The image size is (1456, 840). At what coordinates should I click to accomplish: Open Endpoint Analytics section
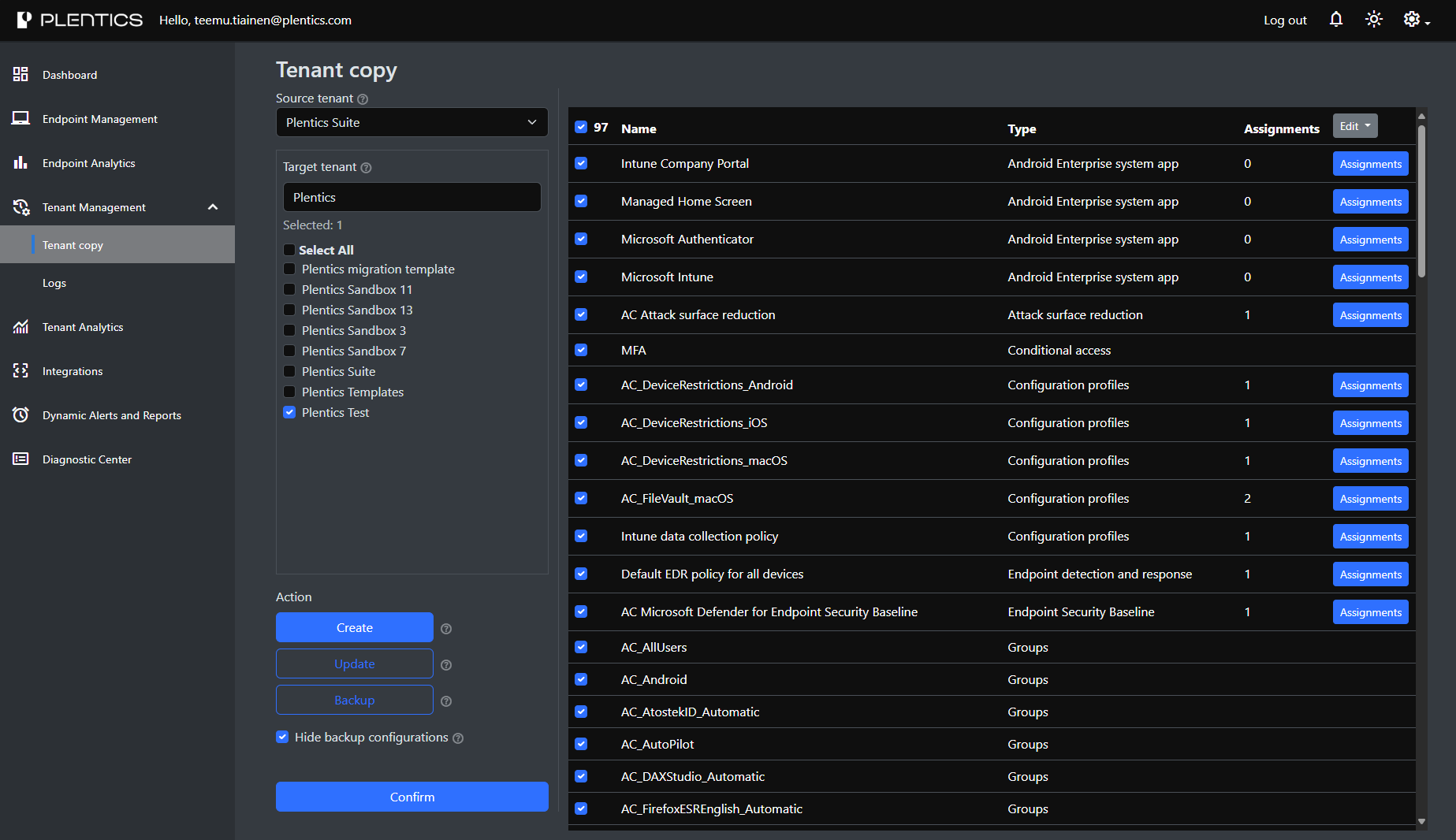click(89, 163)
